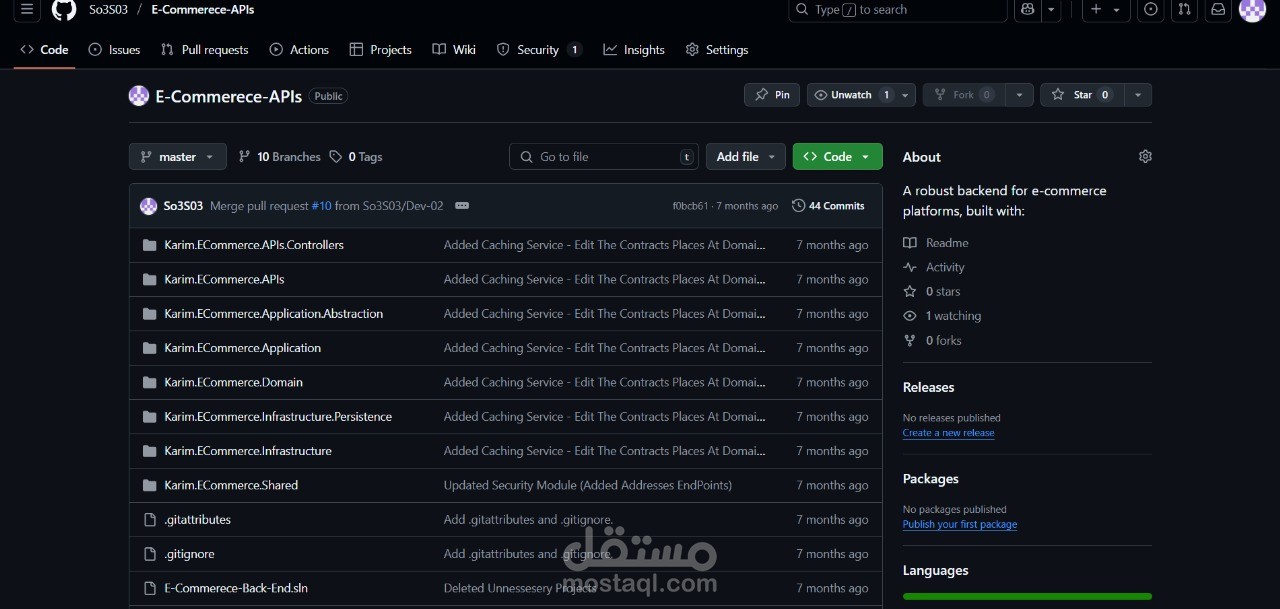View the 0 forks link
The image size is (1280, 609).
coord(932,341)
